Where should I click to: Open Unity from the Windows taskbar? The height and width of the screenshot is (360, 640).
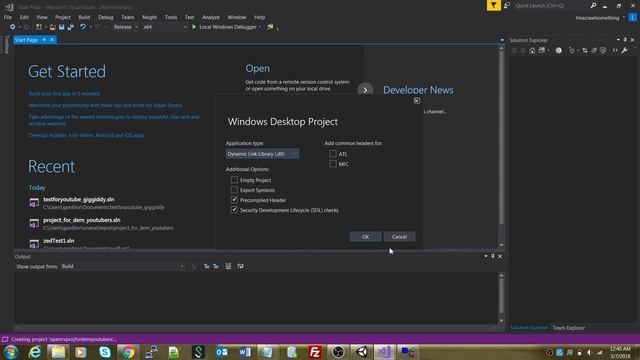362,352
